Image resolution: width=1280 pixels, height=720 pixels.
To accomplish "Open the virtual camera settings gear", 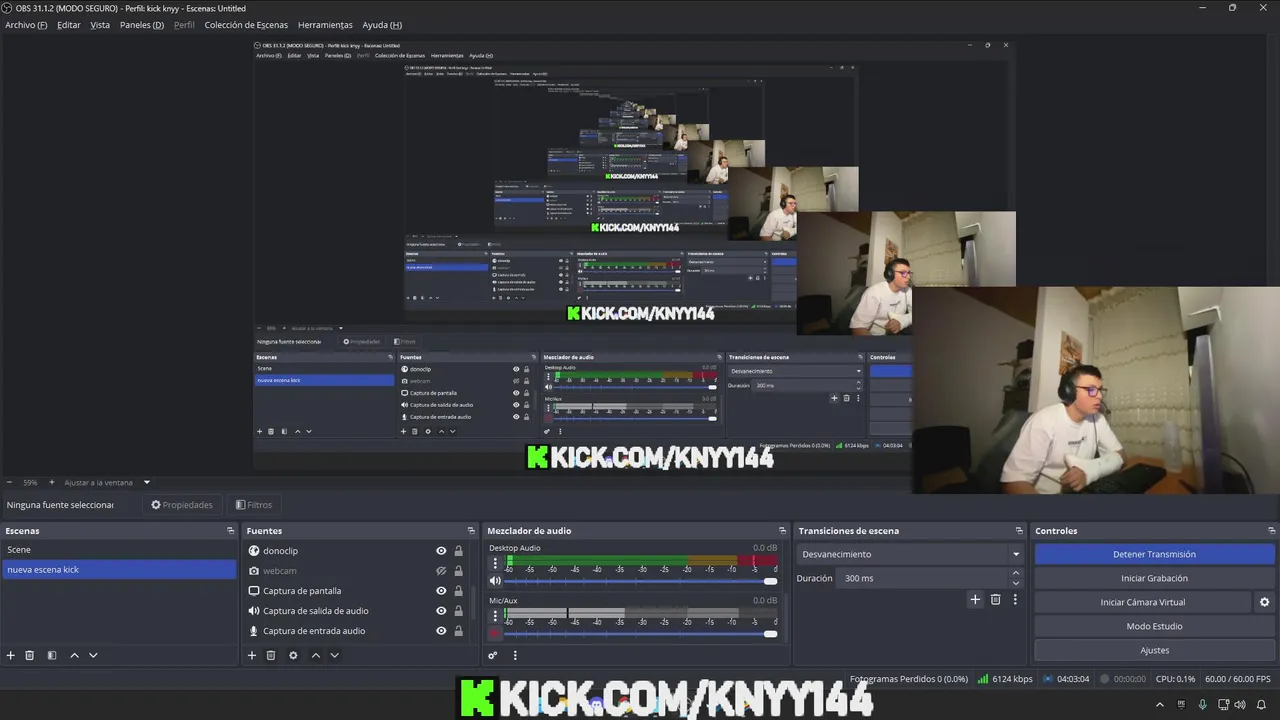I will pos(1264,602).
